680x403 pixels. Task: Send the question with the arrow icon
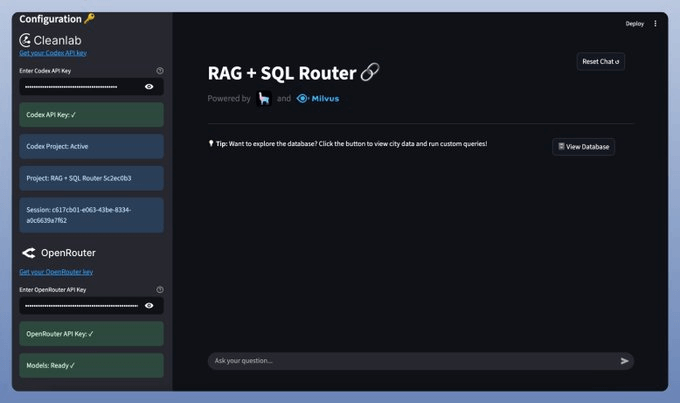pyautogui.click(x=624, y=361)
